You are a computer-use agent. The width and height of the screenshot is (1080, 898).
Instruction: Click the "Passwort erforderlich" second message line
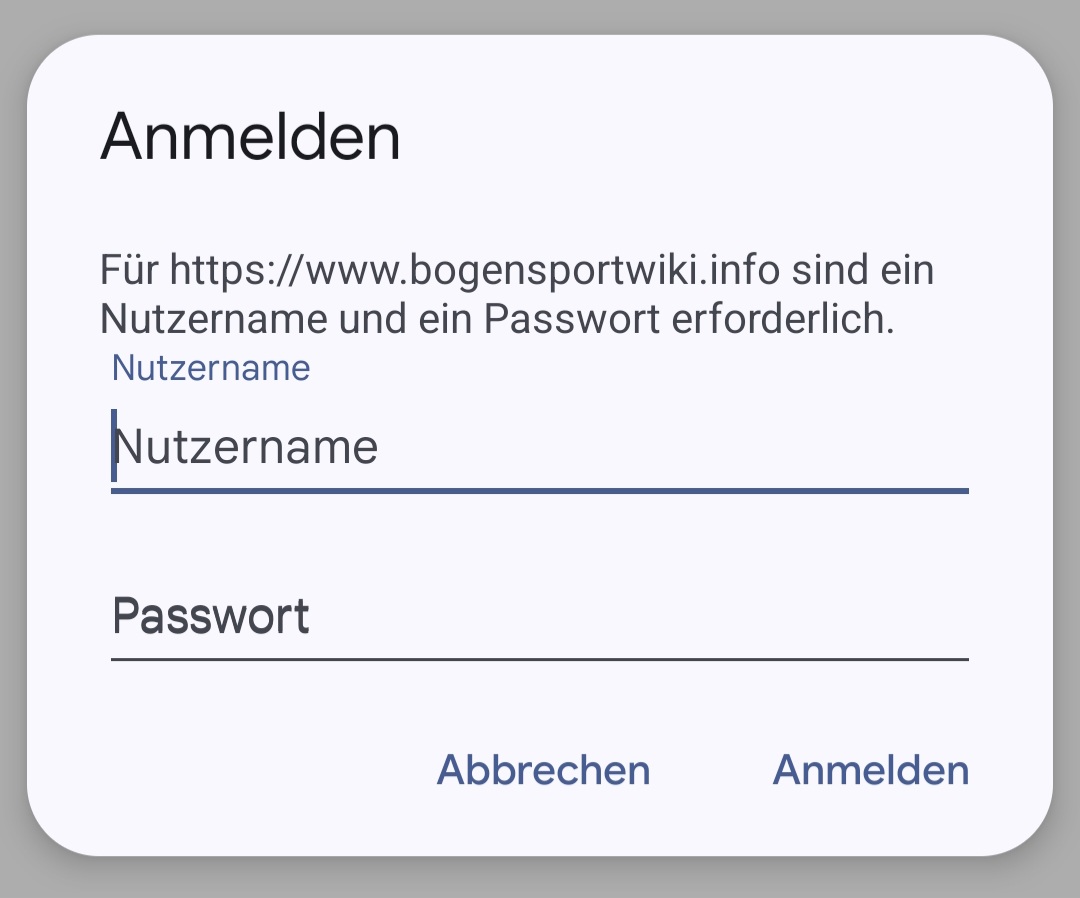point(497,319)
